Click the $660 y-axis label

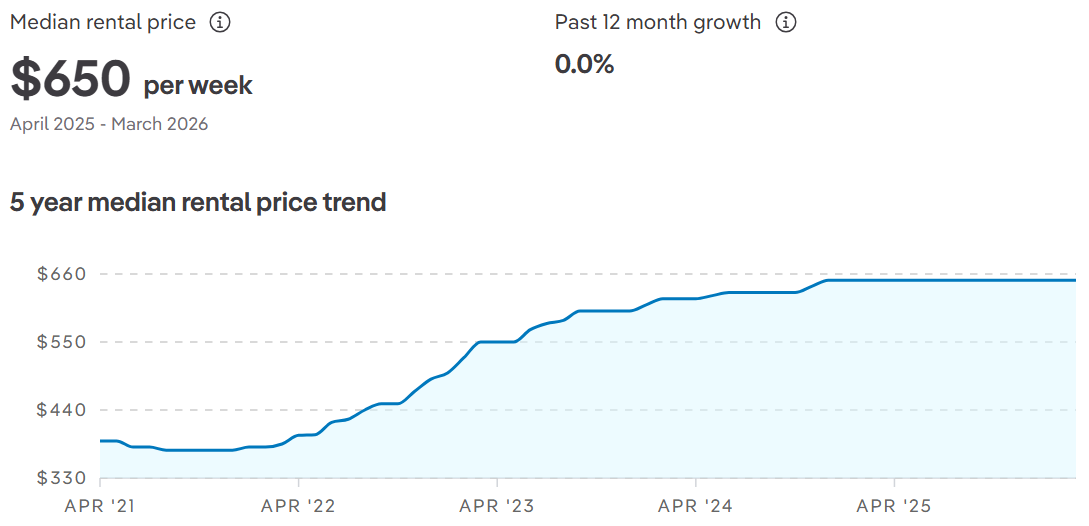coord(61,274)
